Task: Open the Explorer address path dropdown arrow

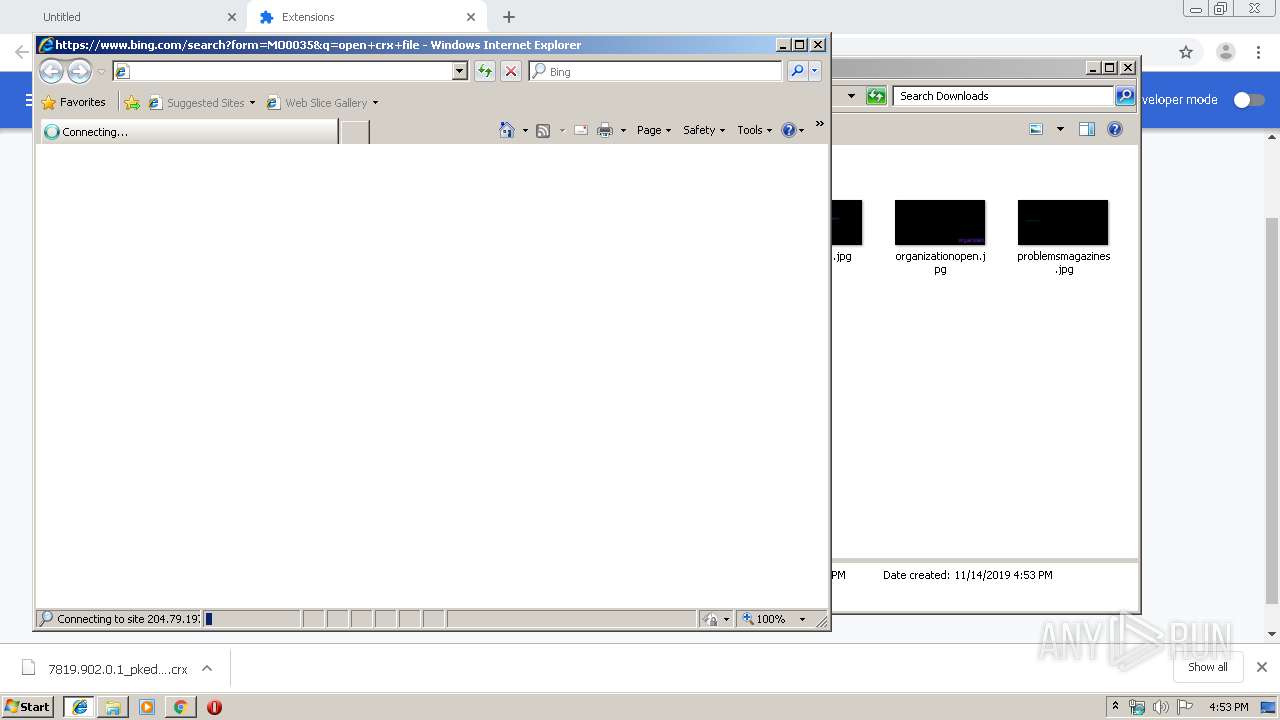Action: 851,96
